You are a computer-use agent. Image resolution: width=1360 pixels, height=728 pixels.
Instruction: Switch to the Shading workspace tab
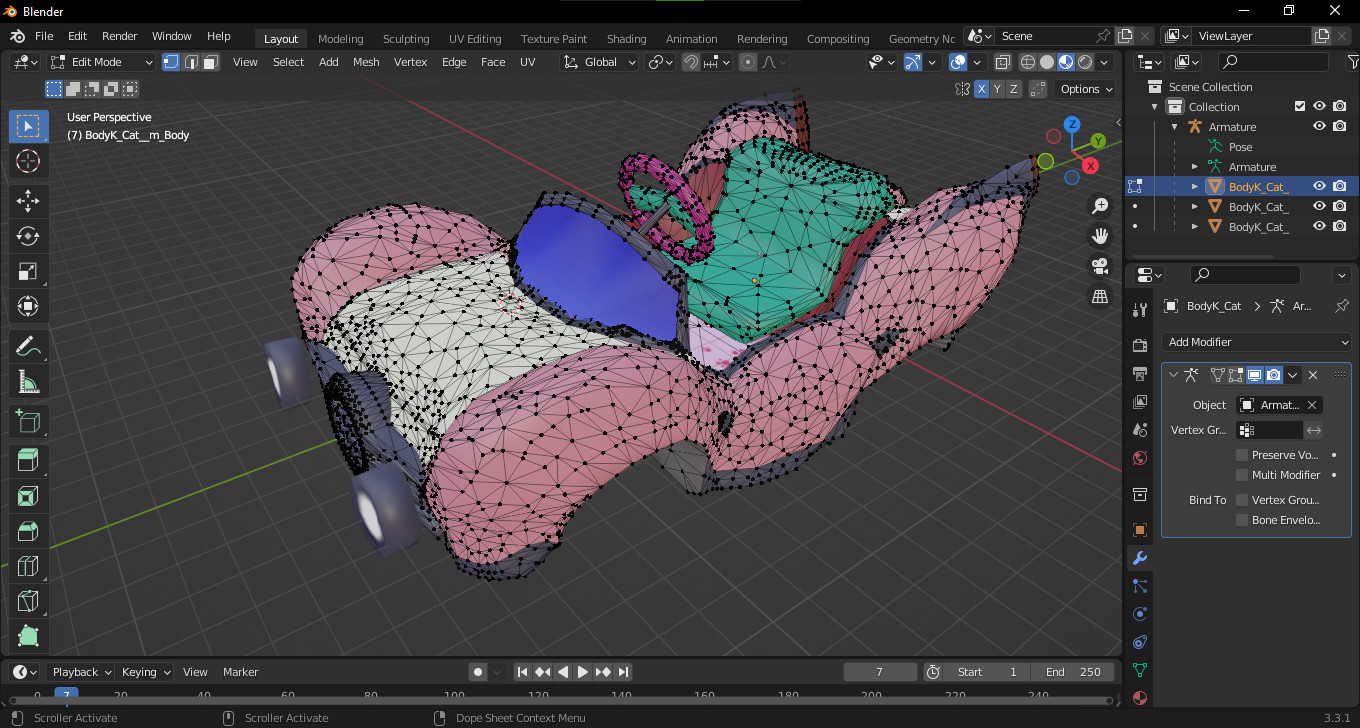coord(626,38)
